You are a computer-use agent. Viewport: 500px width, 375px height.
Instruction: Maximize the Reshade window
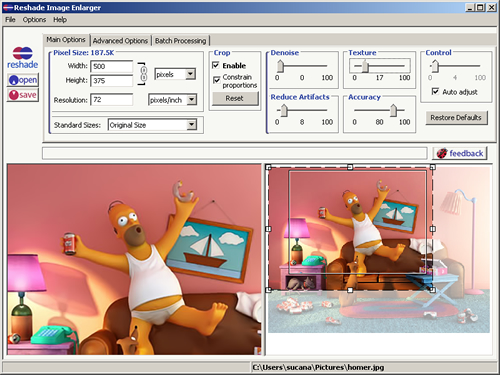480,7
